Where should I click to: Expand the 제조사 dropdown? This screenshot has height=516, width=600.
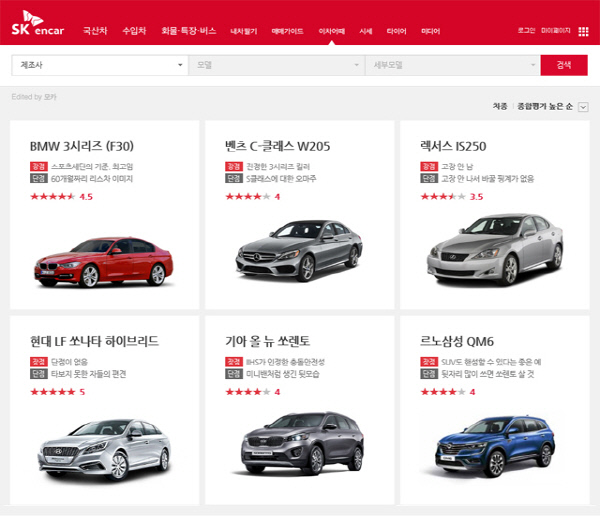pyautogui.click(x=99, y=65)
